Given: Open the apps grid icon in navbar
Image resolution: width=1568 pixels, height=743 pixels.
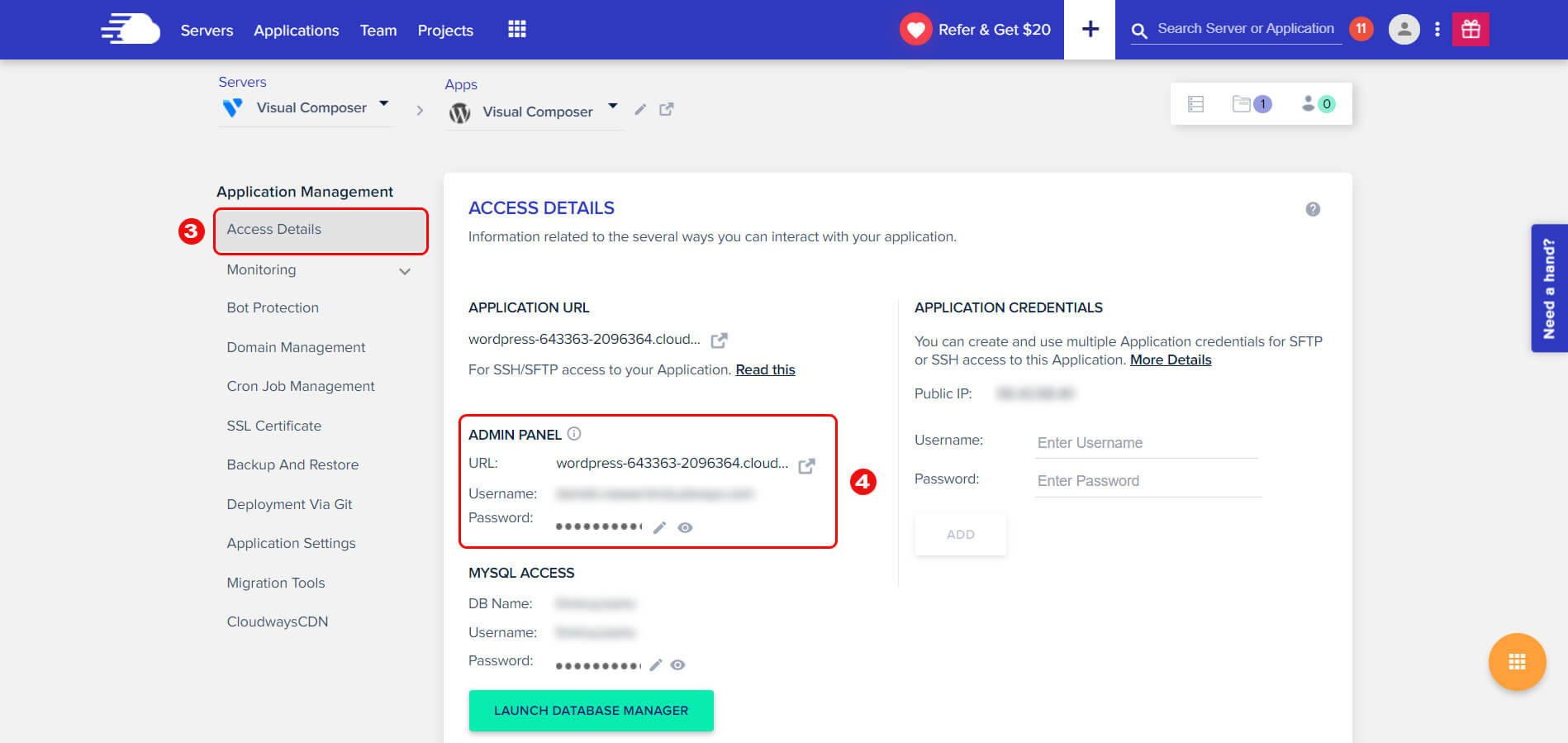Looking at the screenshot, I should pos(517,29).
